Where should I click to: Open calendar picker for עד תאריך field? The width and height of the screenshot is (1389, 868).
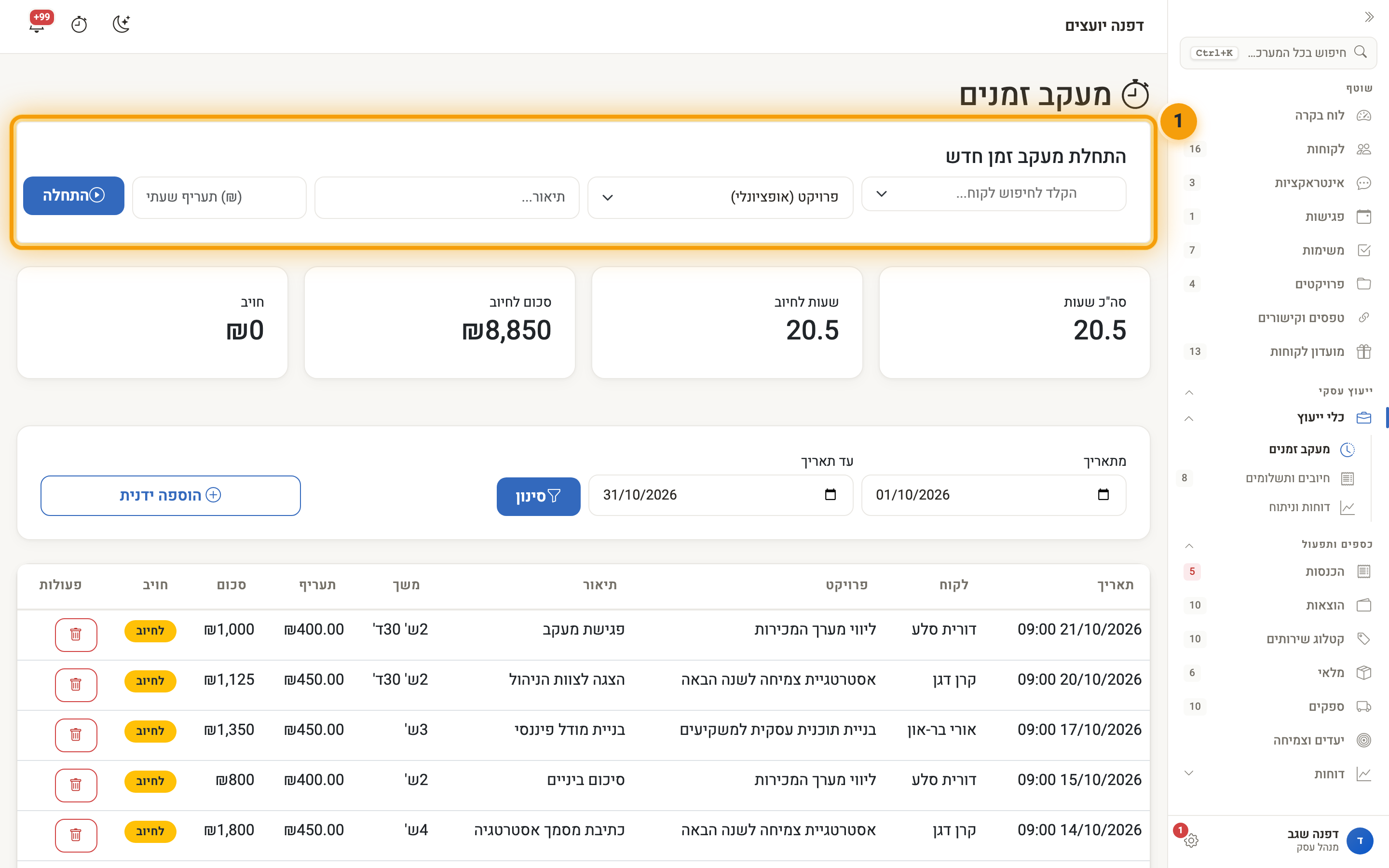pos(831,495)
